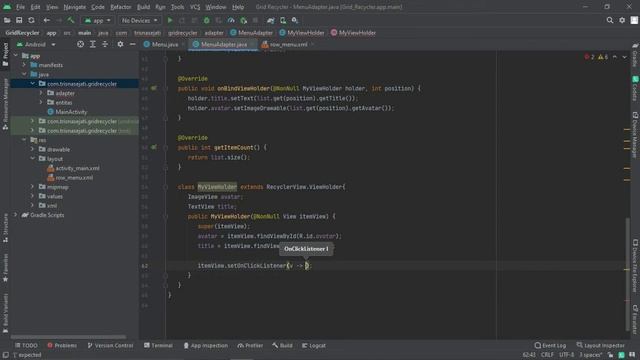640x360 pixels.
Task: Open the Build menu
Action: [143, 7]
